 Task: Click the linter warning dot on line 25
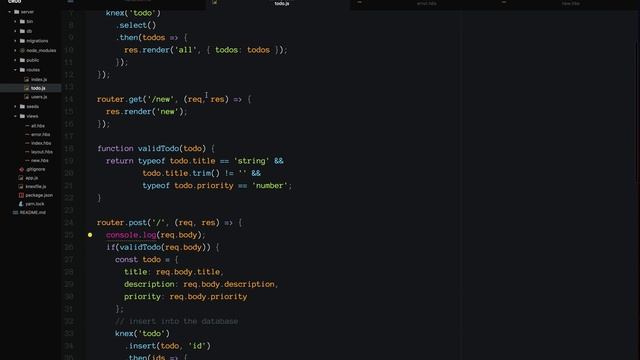(x=90, y=235)
